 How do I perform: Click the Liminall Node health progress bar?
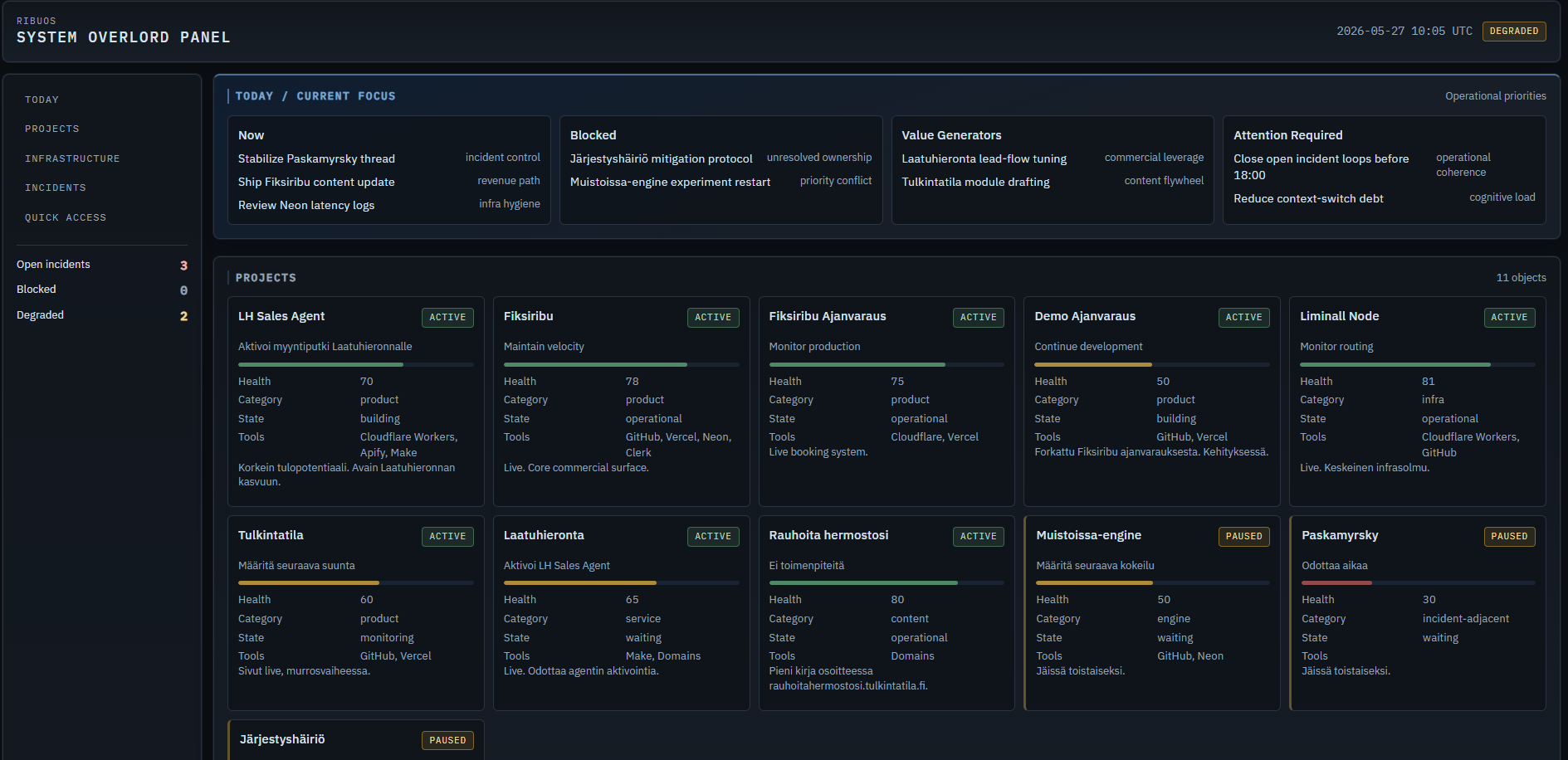coord(1417,364)
